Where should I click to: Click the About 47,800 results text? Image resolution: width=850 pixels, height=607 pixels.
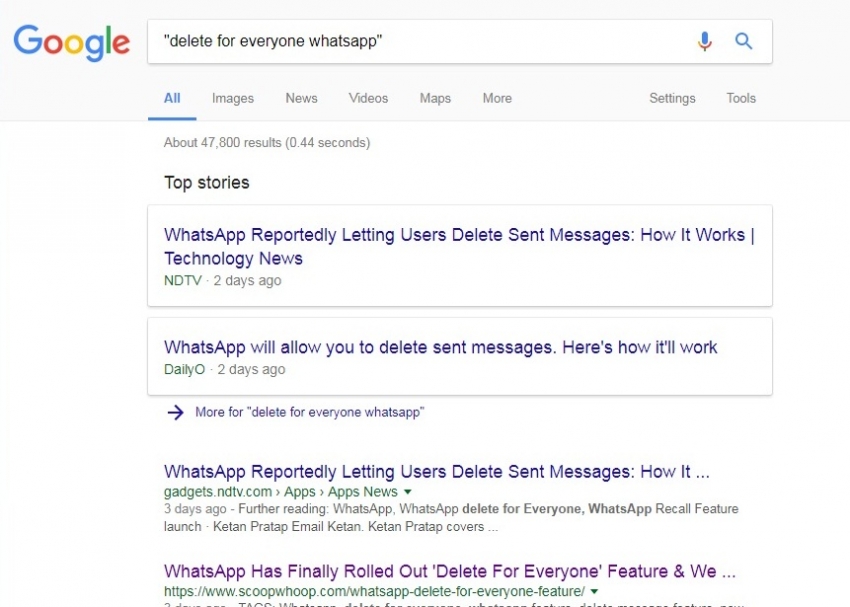tap(267, 143)
